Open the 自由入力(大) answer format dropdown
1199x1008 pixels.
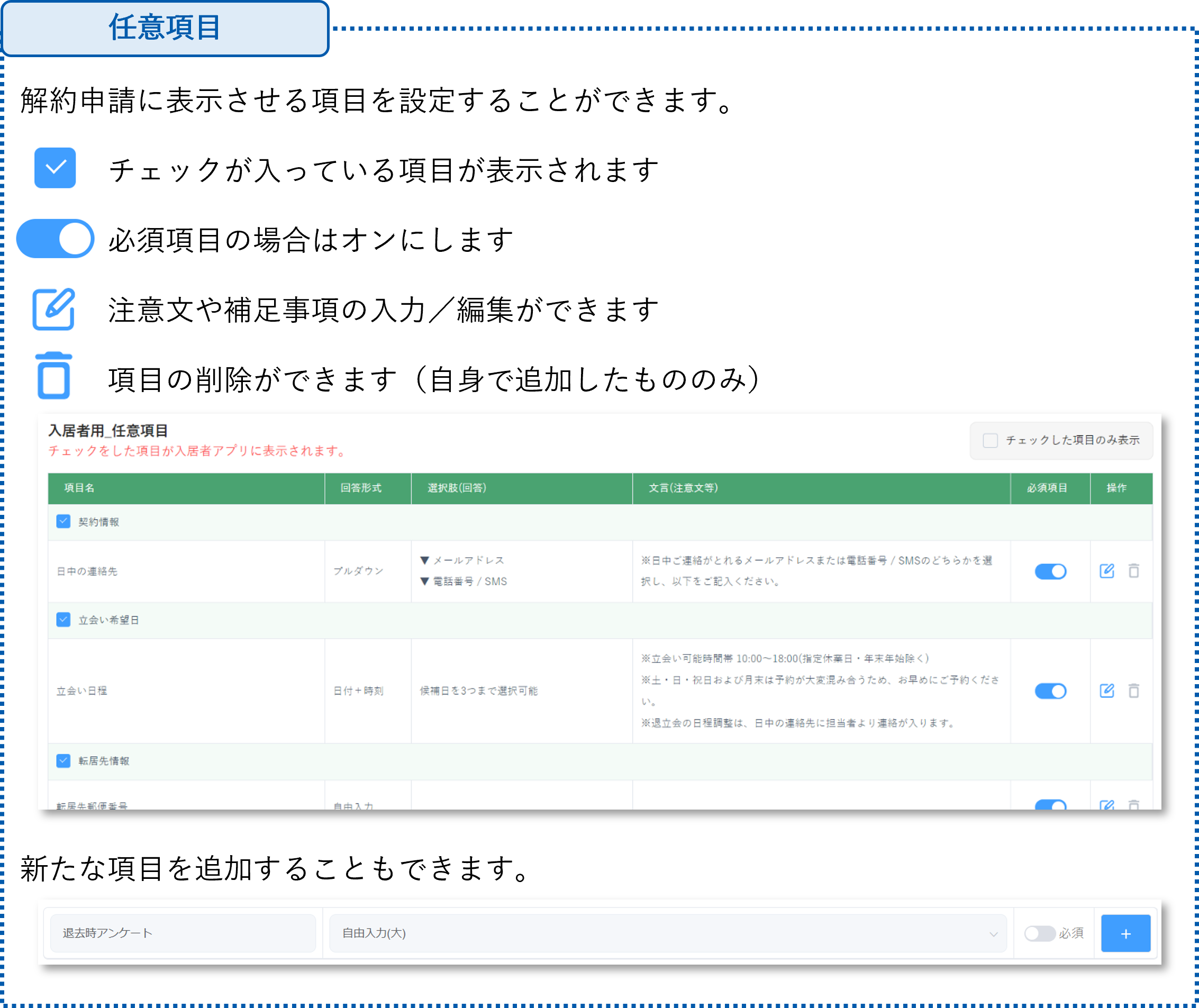[x=668, y=933]
